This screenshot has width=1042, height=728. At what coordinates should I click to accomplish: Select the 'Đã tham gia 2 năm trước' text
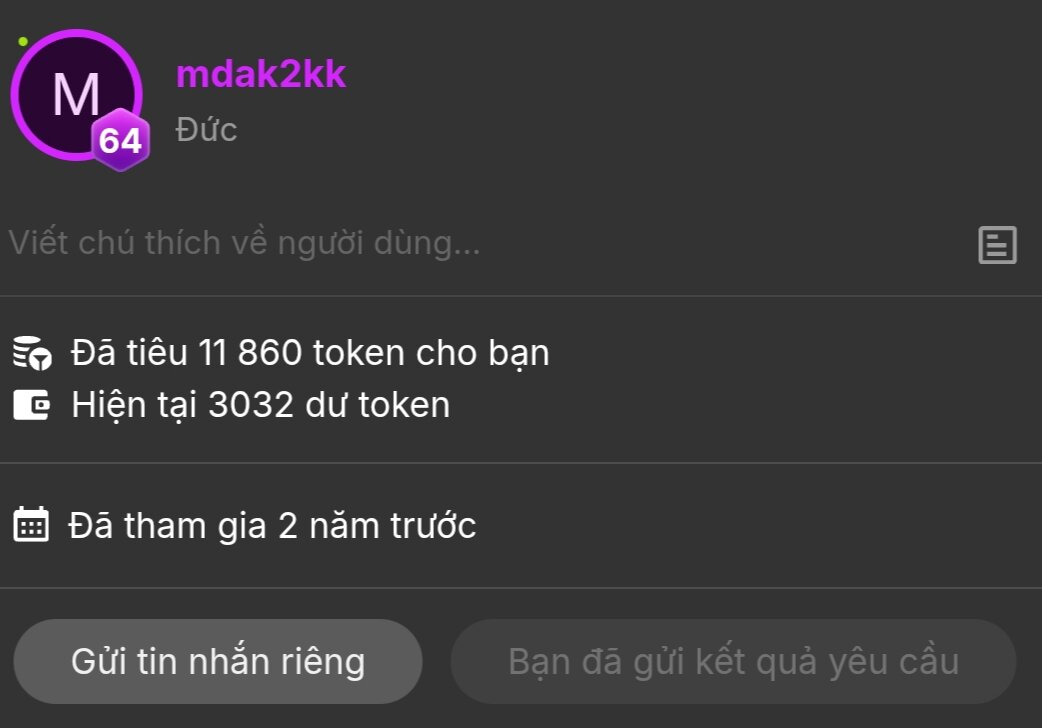[272, 525]
